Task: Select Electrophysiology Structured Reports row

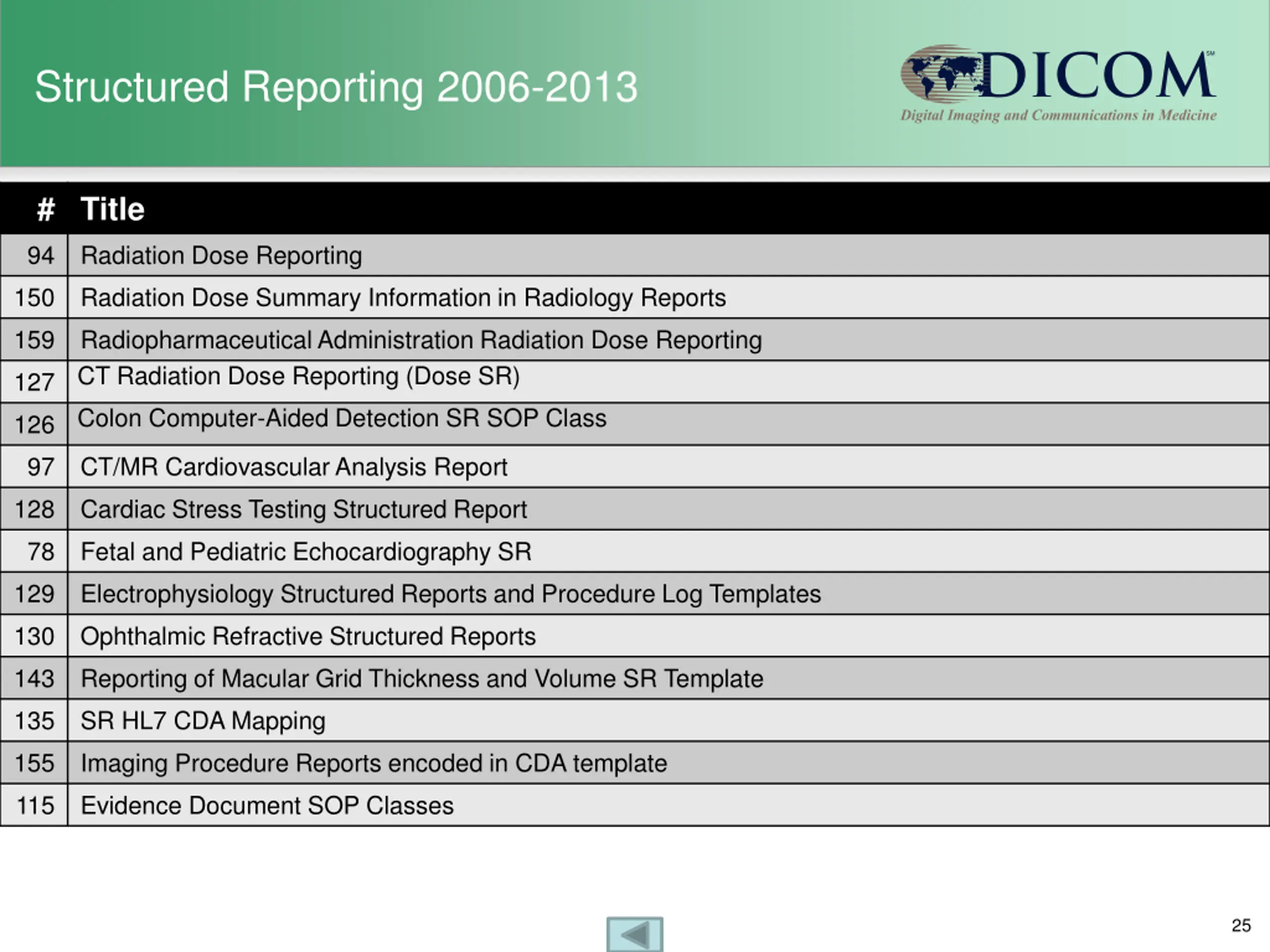Action: click(450, 594)
